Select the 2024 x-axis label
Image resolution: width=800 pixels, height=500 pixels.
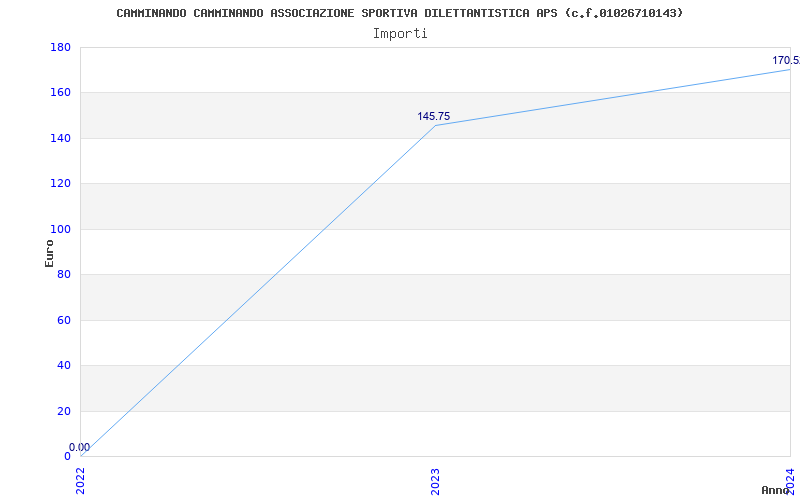(790, 480)
